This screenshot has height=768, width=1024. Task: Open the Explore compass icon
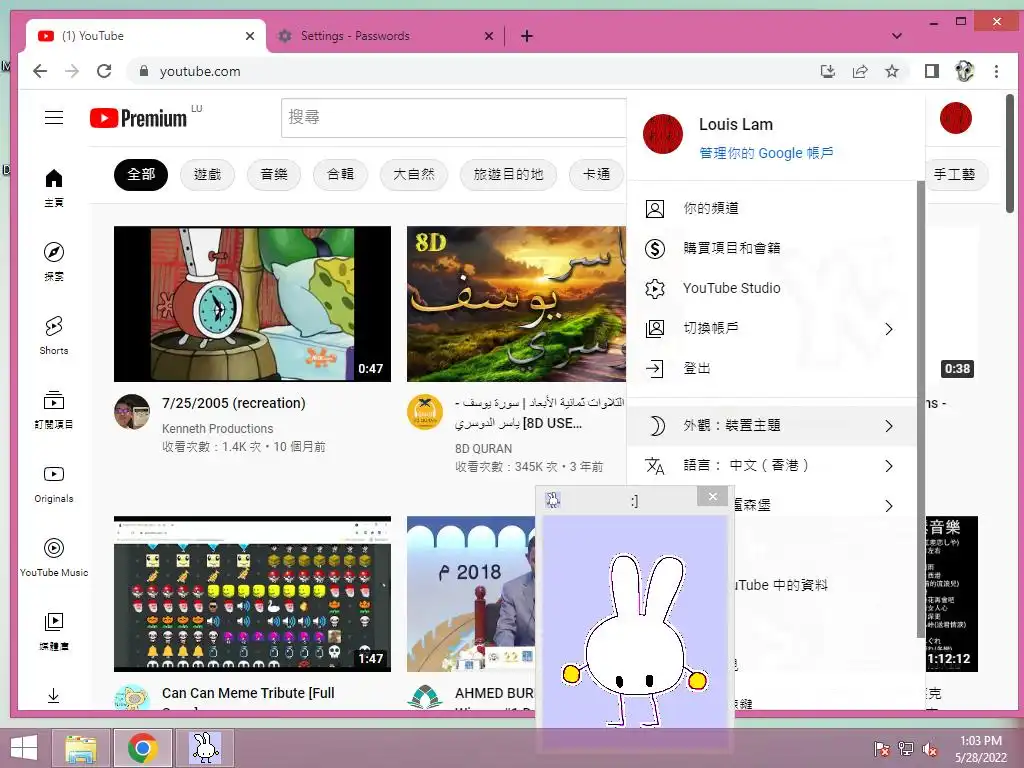[x=54, y=252]
